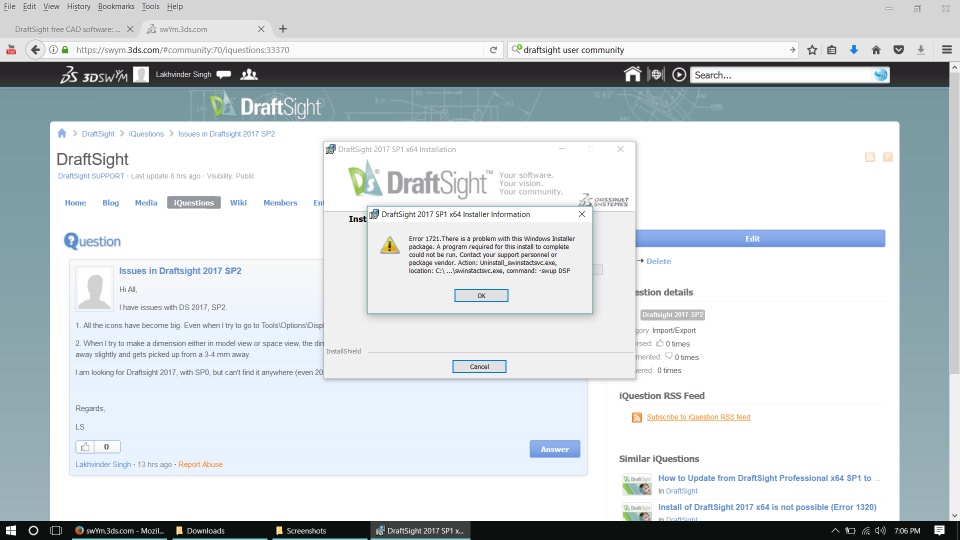This screenshot has height=540, width=960.
Task: Reload the current page
Action: tap(493, 50)
